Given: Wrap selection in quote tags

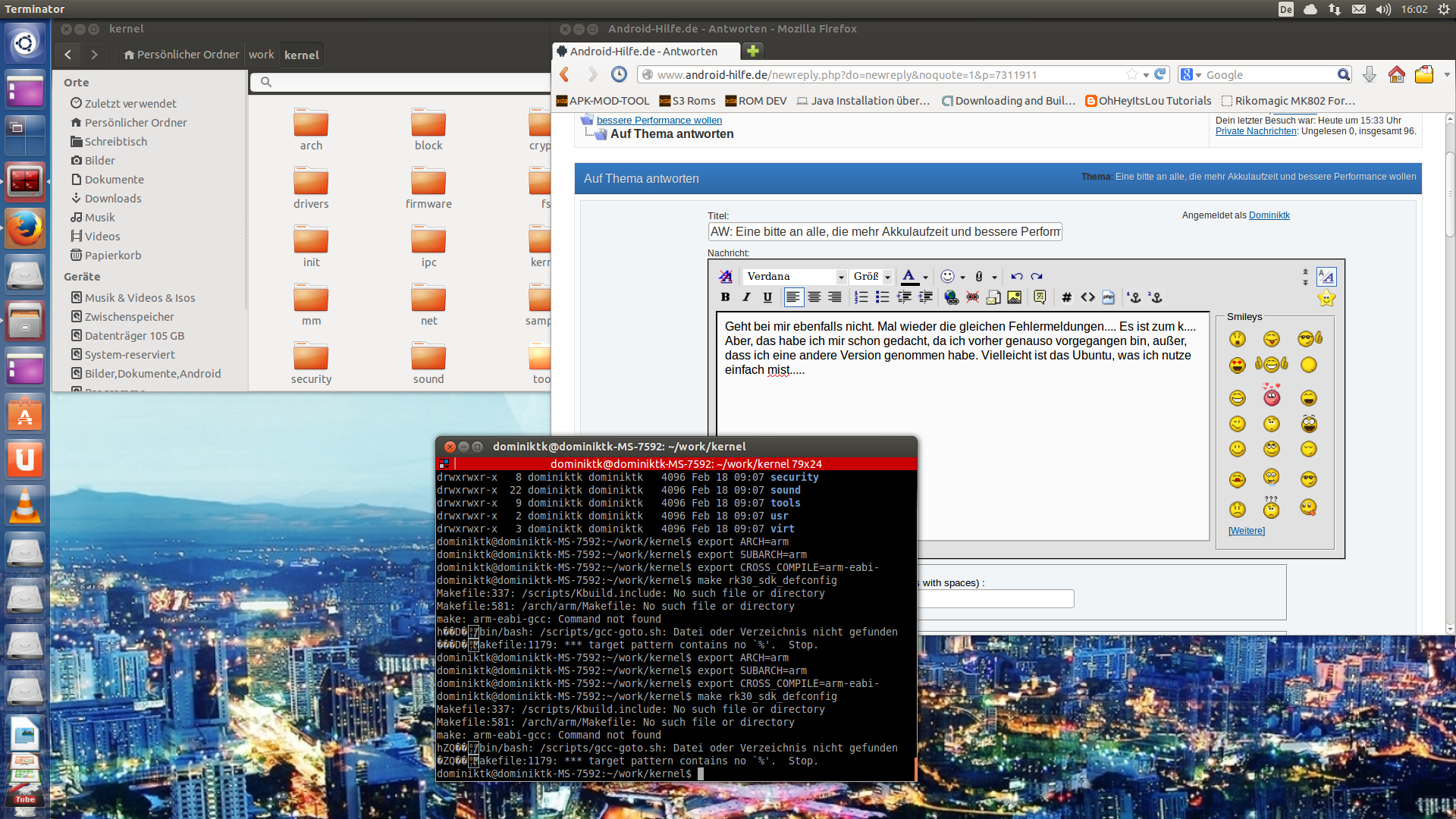Looking at the screenshot, I should (x=1040, y=297).
